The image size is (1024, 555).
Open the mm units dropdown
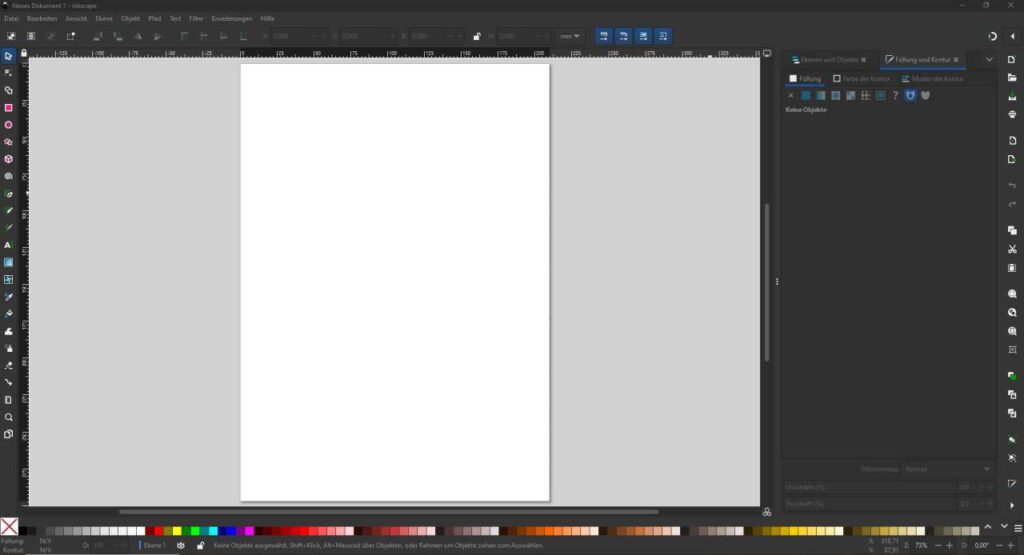pos(570,37)
